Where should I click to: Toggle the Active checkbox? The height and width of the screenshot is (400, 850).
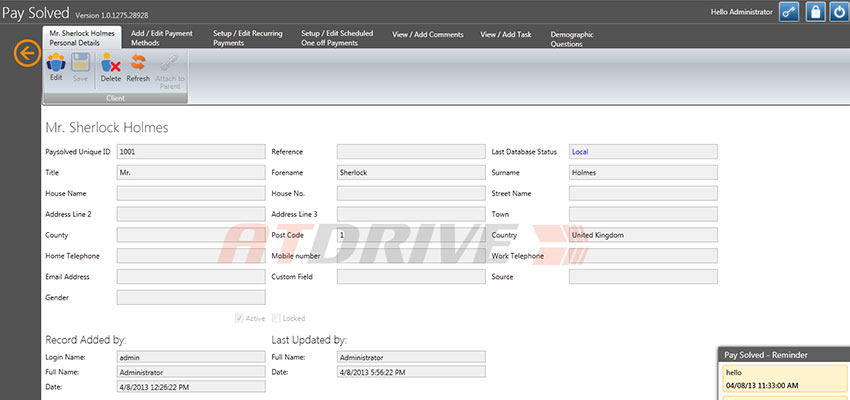coord(239,318)
